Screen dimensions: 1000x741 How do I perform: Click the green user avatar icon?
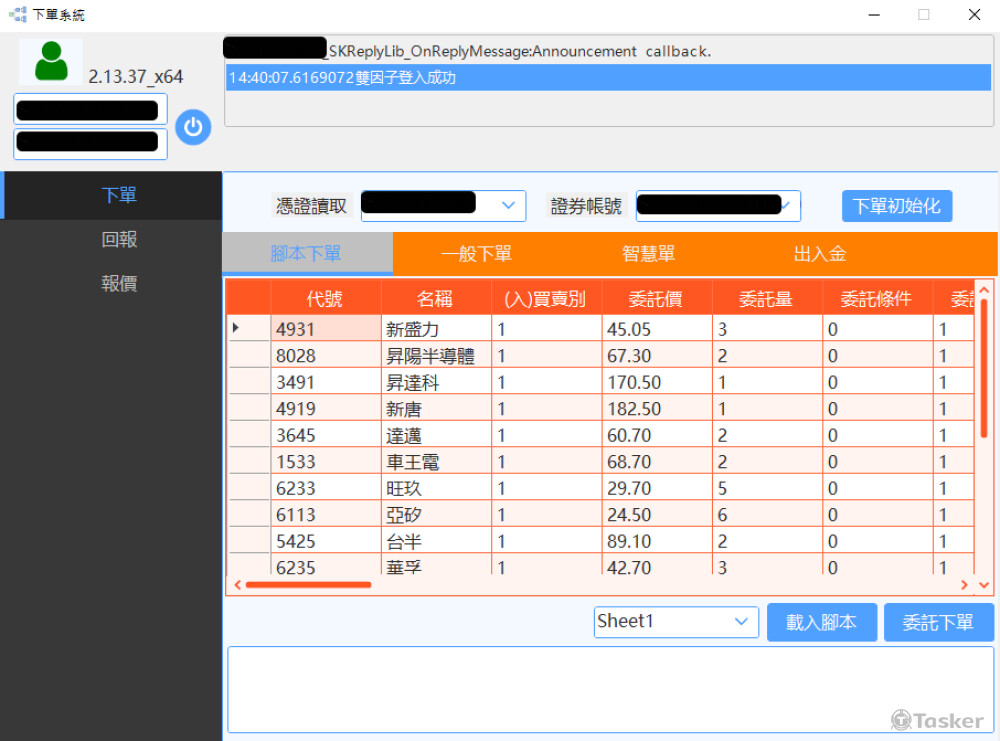pos(51,62)
